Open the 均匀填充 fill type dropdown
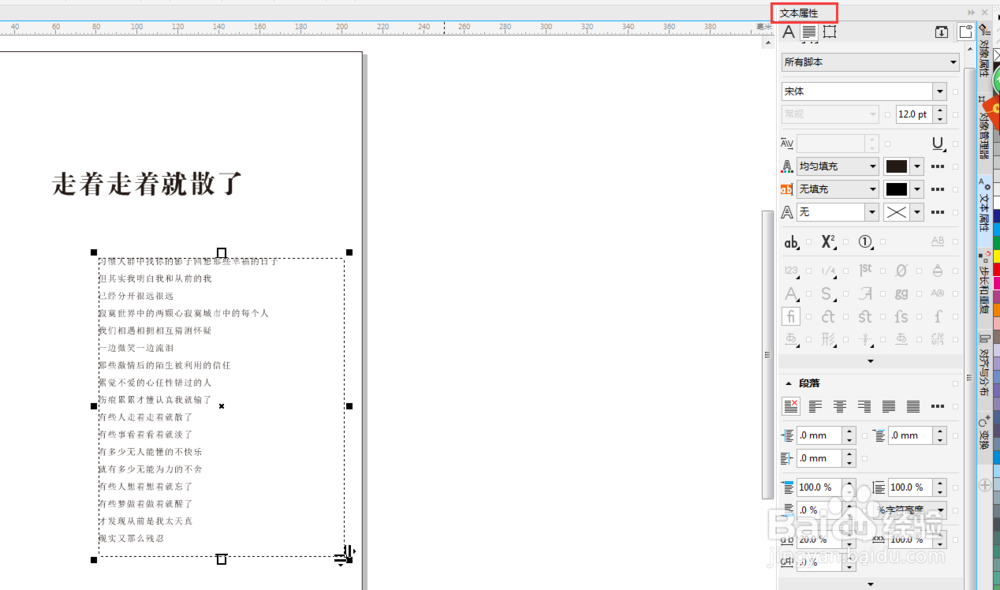 point(837,166)
